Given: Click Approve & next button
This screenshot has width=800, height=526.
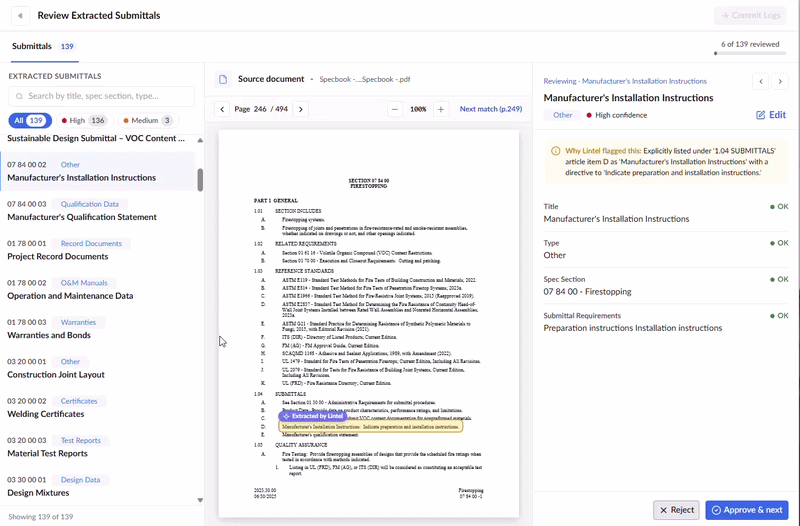Looking at the screenshot, I should pyautogui.click(x=747, y=510).
